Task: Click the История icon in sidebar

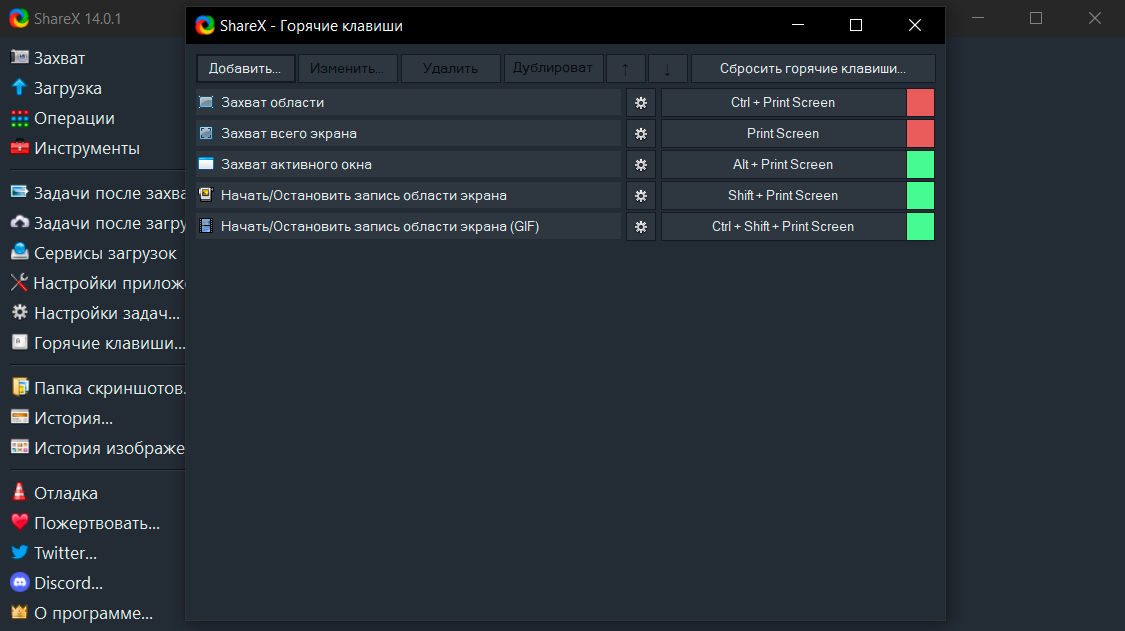Action: pyautogui.click(x=19, y=417)
